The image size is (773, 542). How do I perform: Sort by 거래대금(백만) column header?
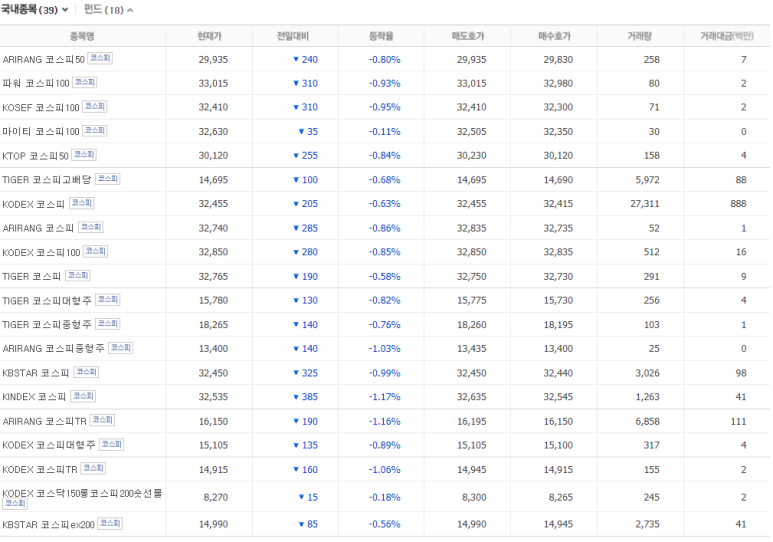727,36
